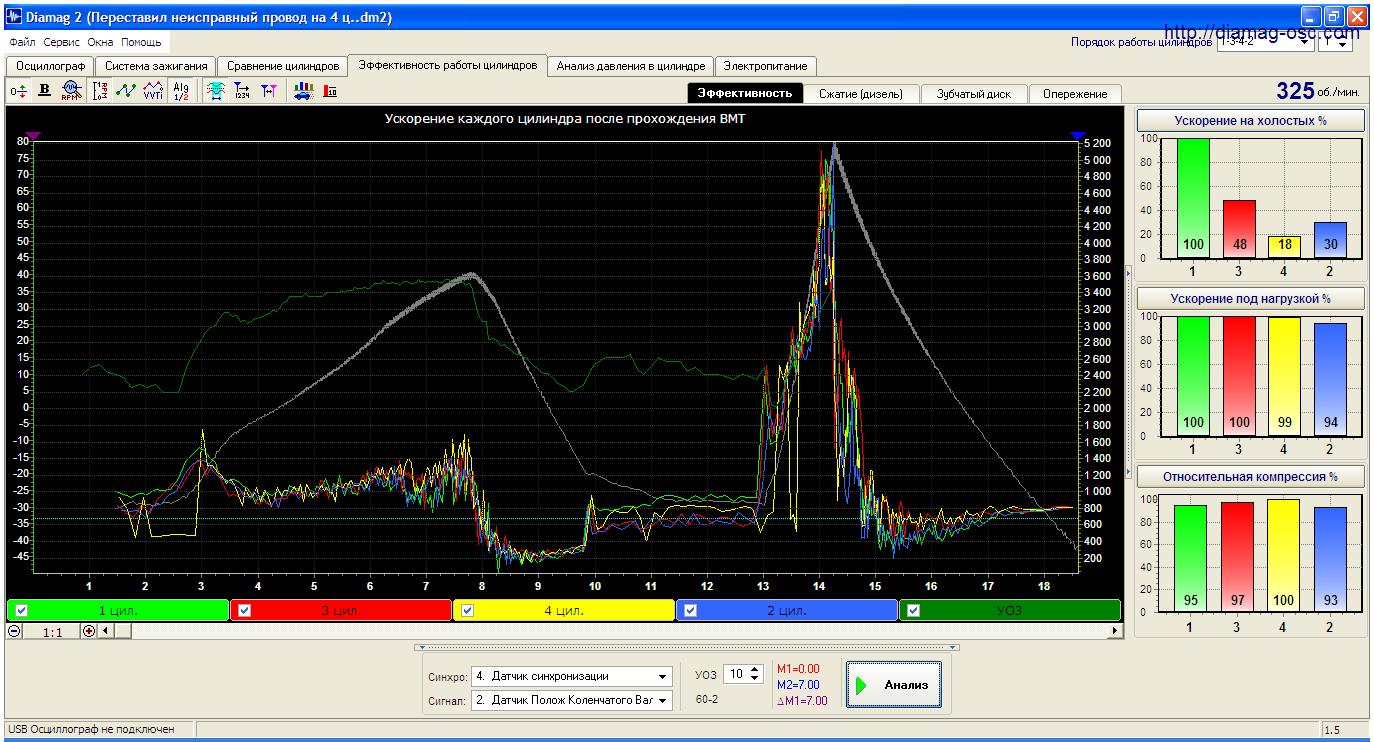The image size is (1374, 742).
Task: Click the green 1 цил. legend bar
Action: click(118, 610)
